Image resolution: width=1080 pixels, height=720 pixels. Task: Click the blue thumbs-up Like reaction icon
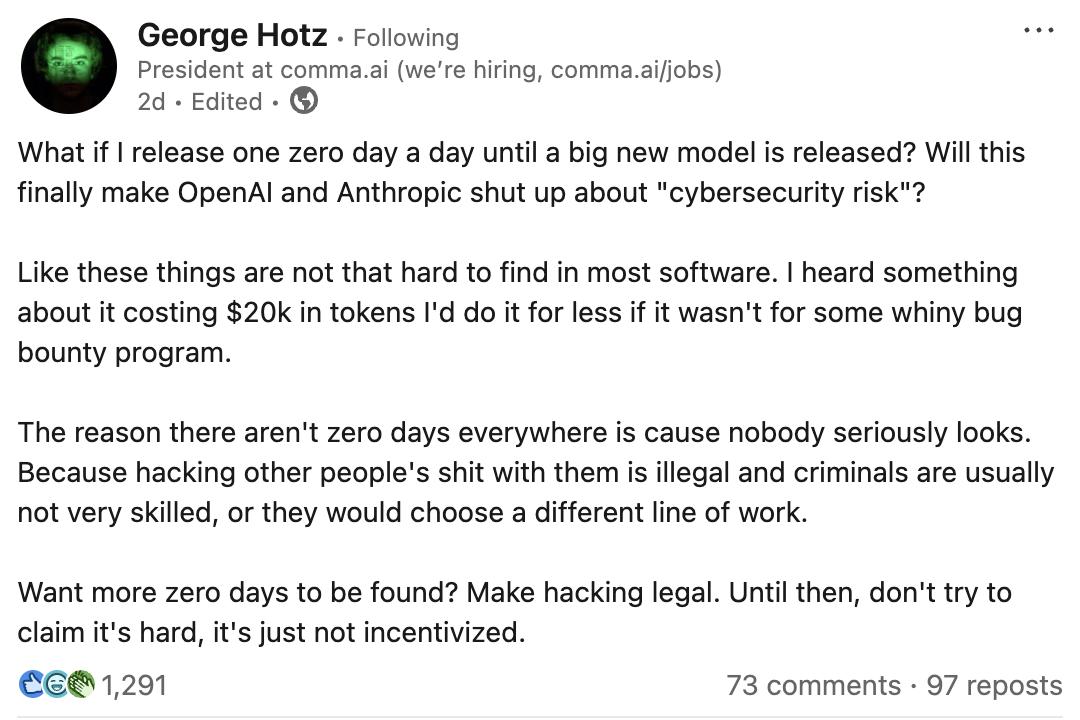31,684
